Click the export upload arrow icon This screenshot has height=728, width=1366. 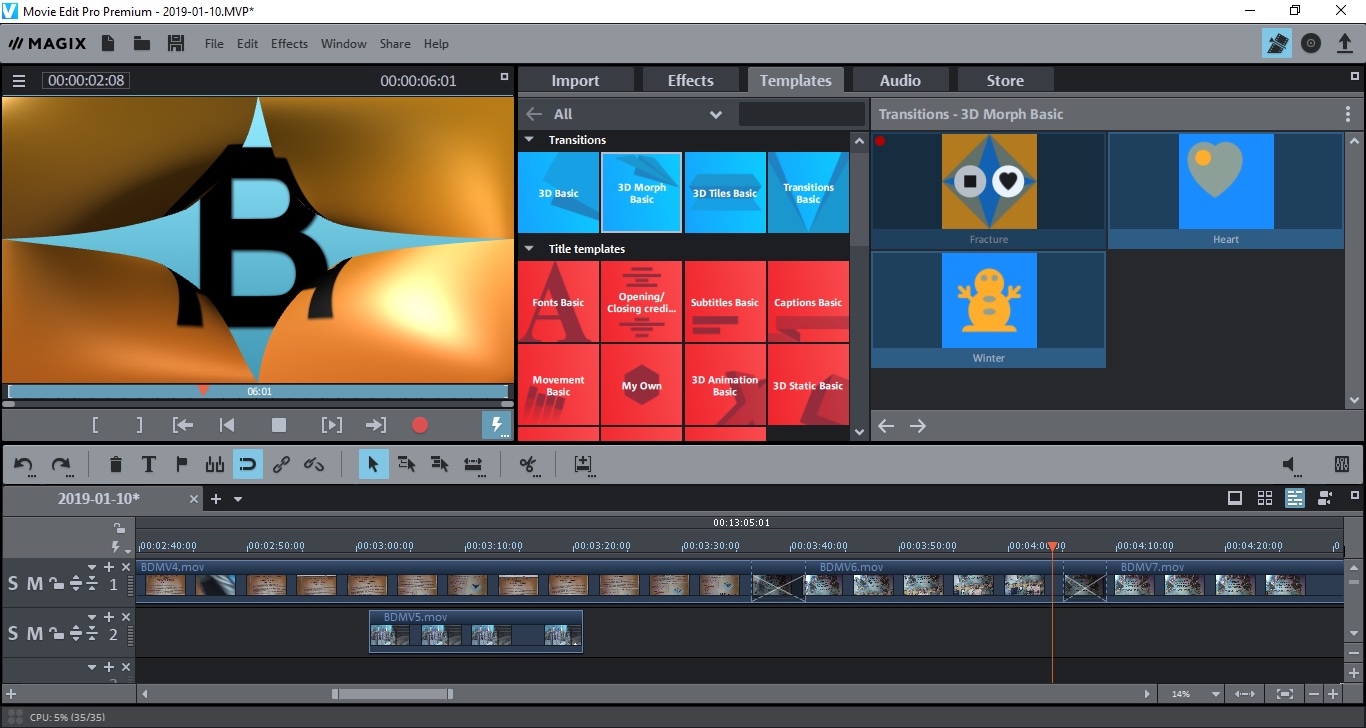[x=1345, y=43]
